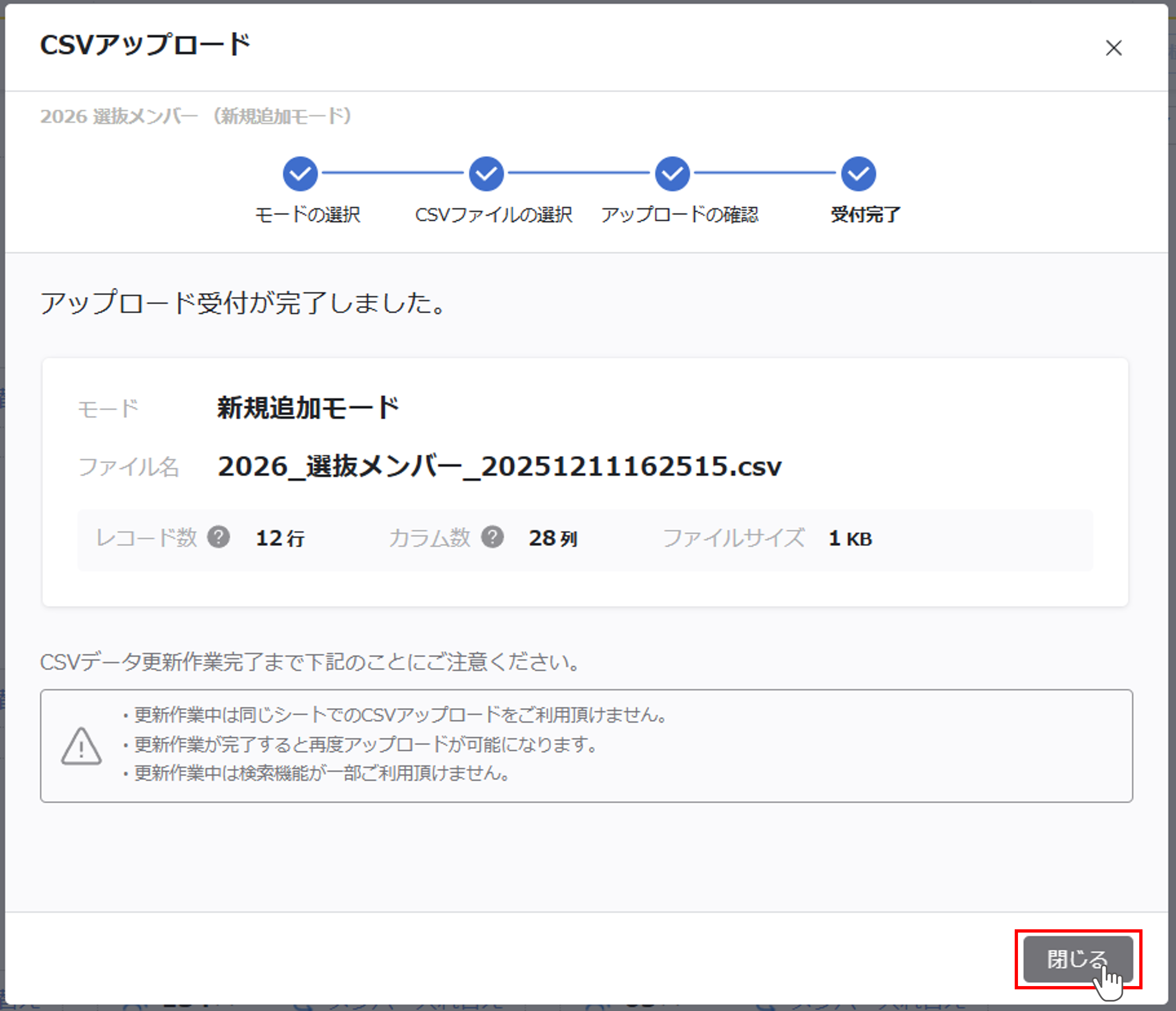
Task: Click the 12 行 record count value
Action: pos(280,538)
